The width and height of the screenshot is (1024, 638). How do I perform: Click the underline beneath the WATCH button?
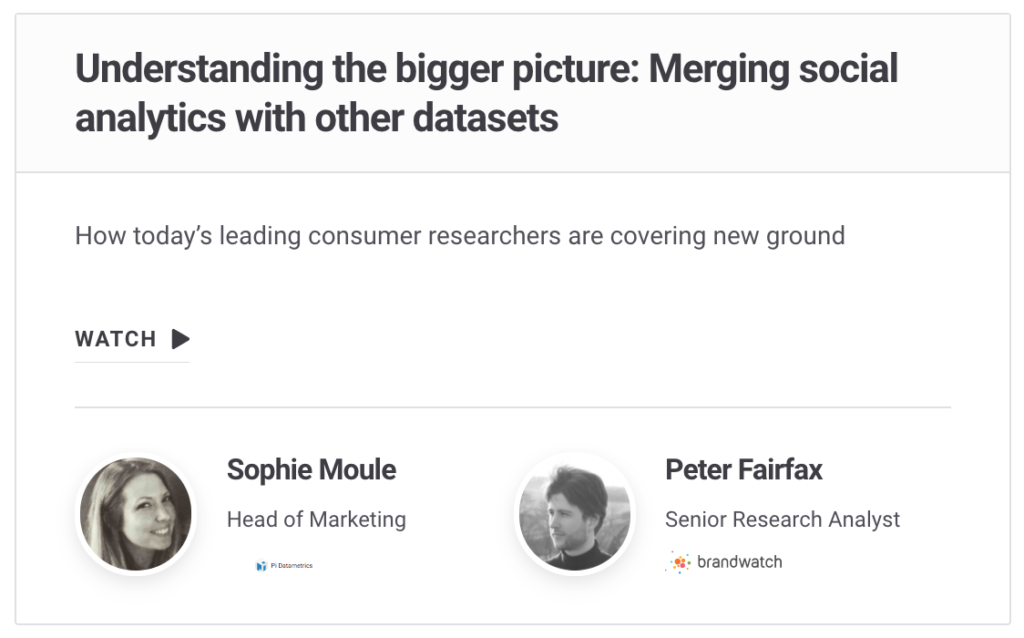(x=132, y=362)
